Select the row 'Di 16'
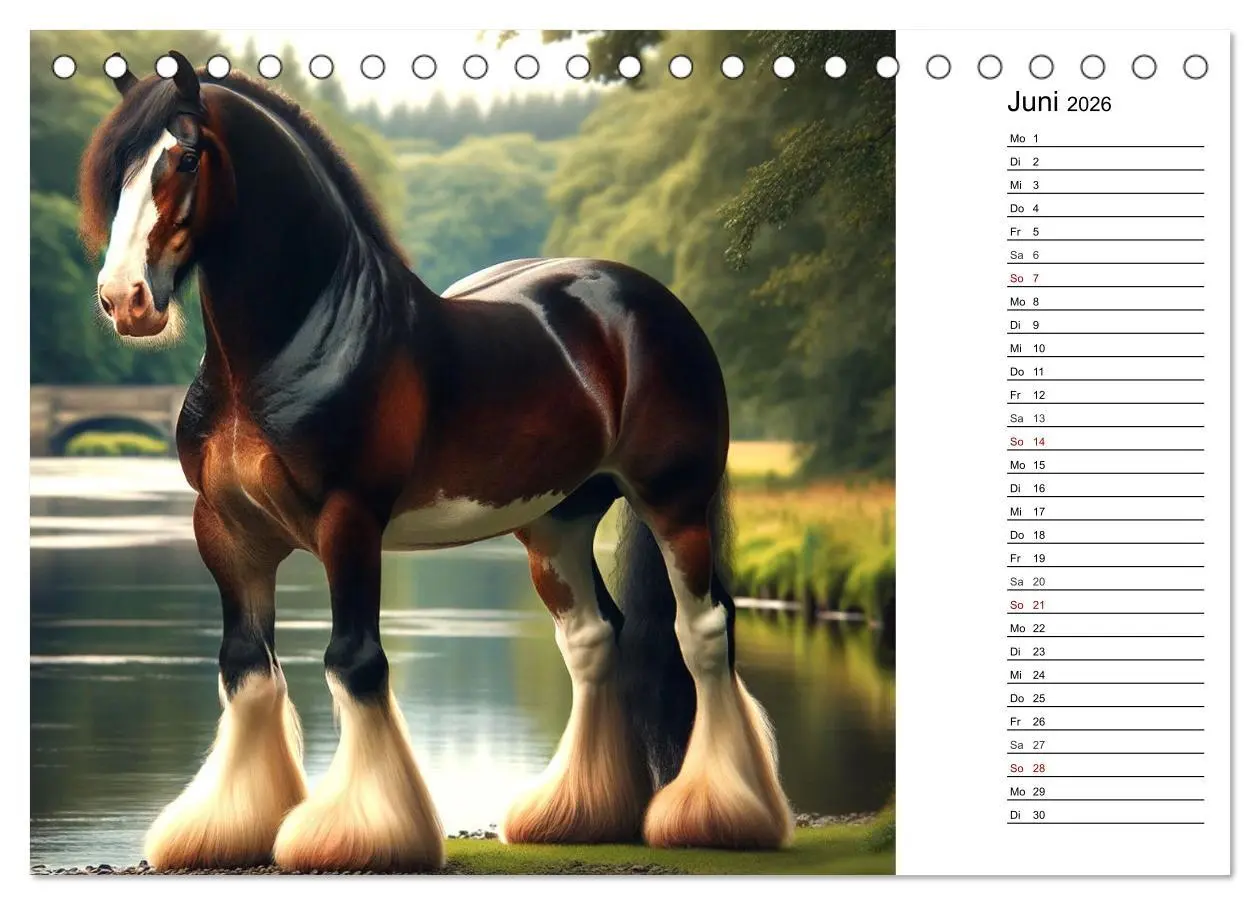The height and width of the screenshot is (905, 1260). point(1105,488)
